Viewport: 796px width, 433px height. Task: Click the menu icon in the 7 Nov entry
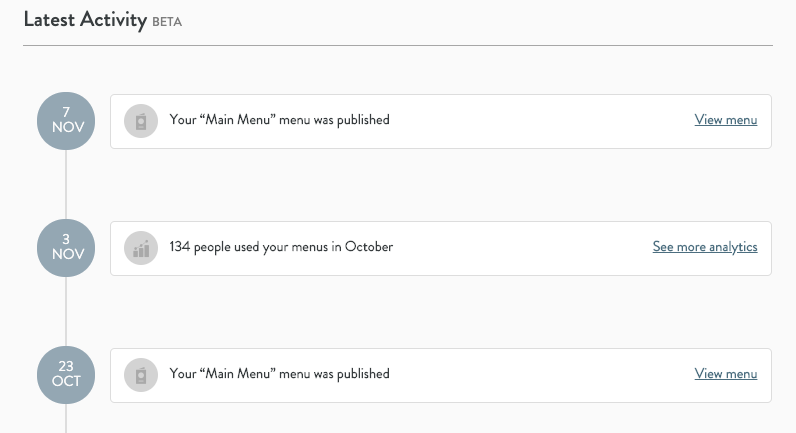pyautogui.click(x=141, y=121)
